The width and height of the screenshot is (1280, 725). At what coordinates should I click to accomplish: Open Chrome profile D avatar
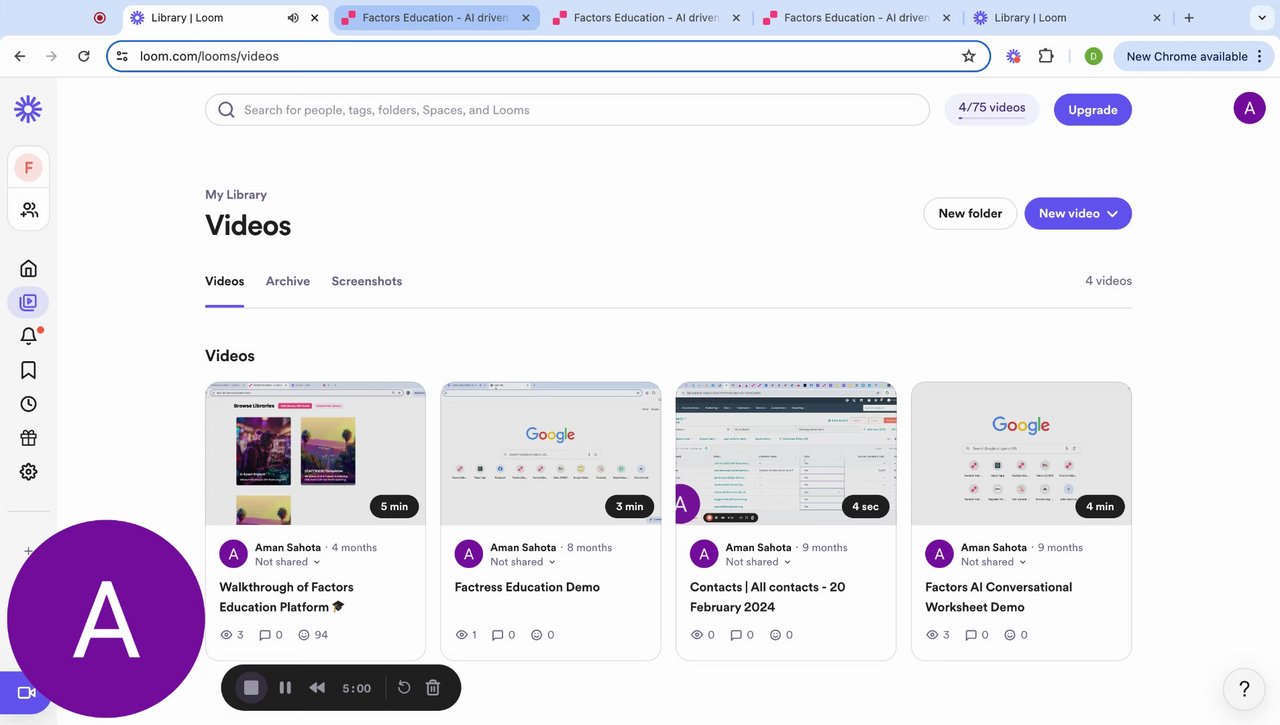[1093, 56]
